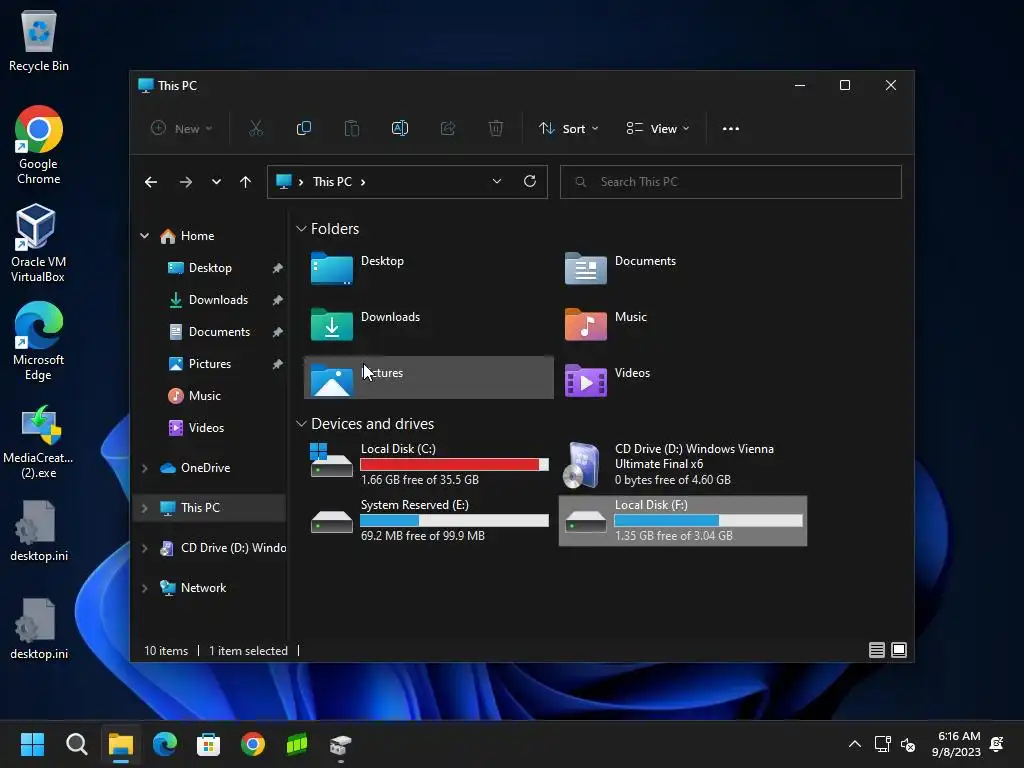
Task: Click the Rename icon in toolbar
Action: 400,129
